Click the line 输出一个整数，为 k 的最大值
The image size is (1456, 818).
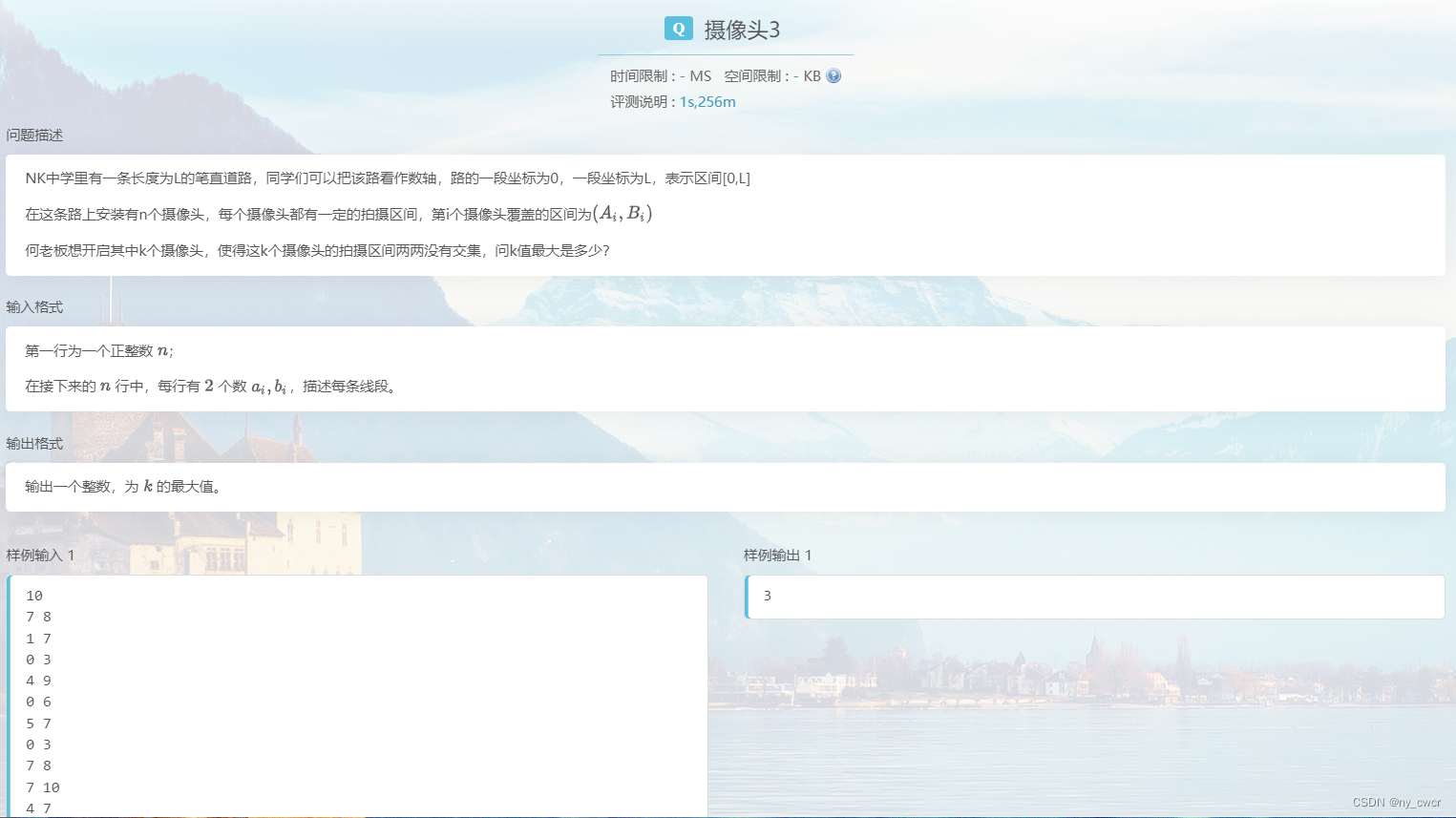click(125, 487)
